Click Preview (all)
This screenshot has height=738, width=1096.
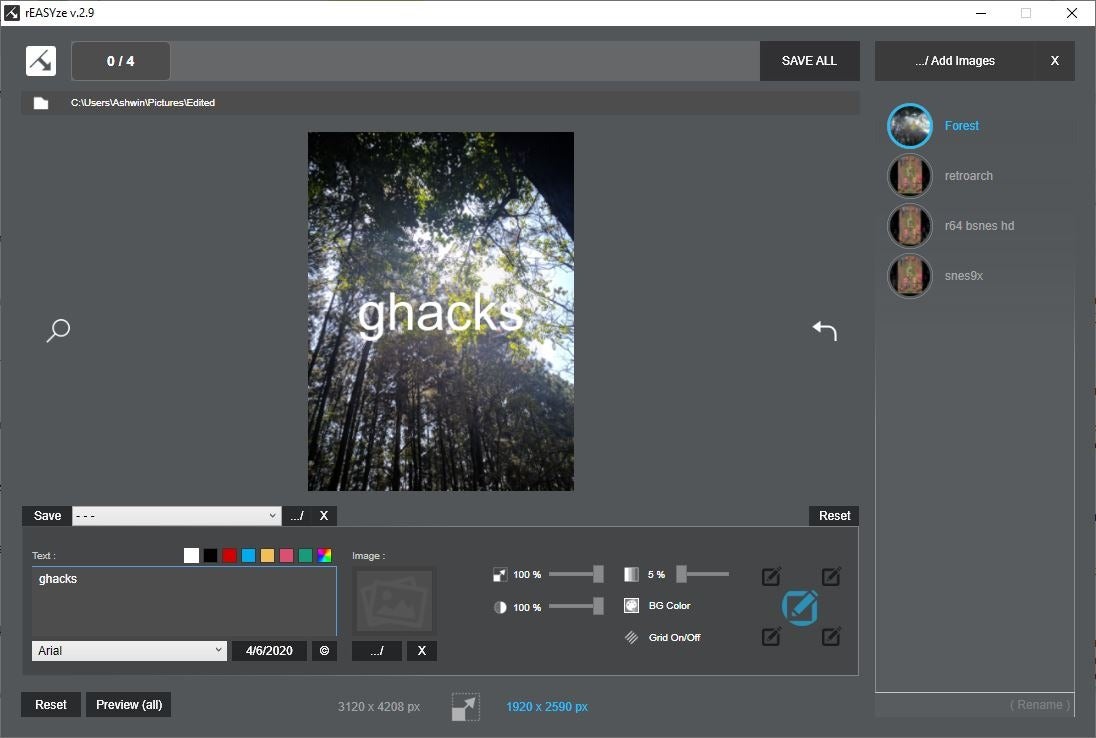pyautogui.click(x=129, y=704)
